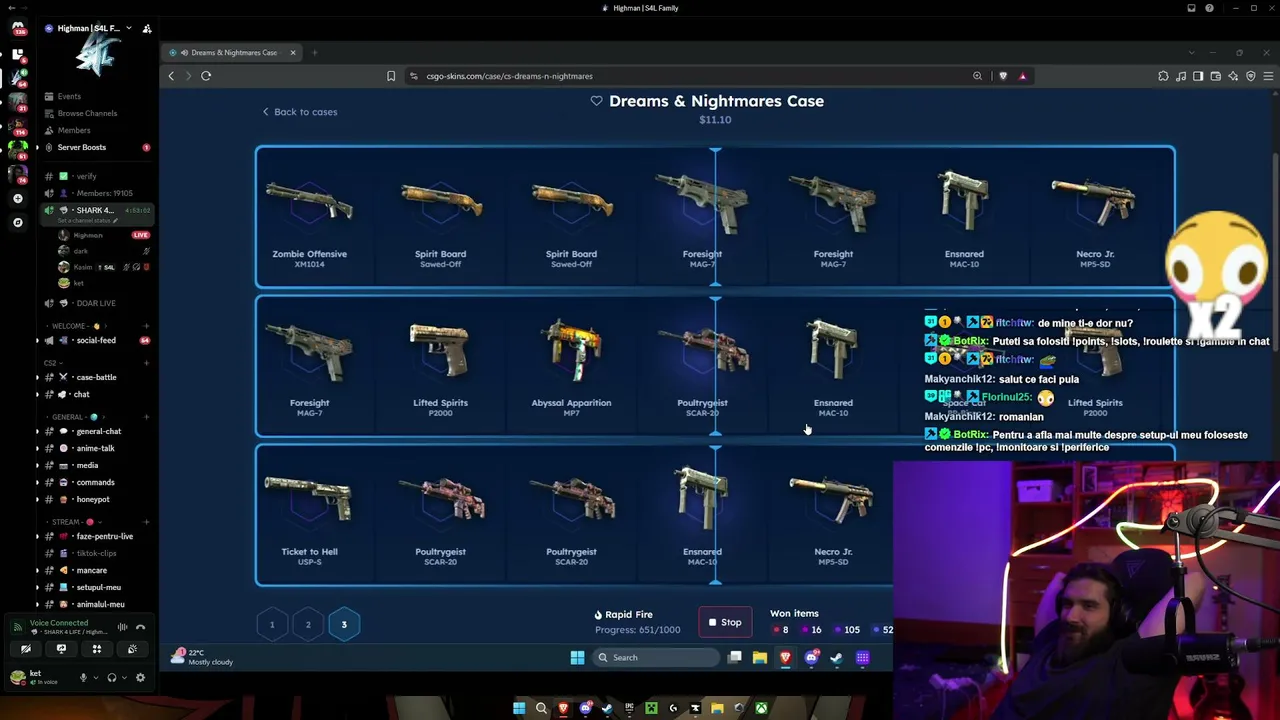Image resolution: width=1280 pixels, height=720 pixels.
Task: Open the browser tab list dropdown arrow
Action: 1191,52
